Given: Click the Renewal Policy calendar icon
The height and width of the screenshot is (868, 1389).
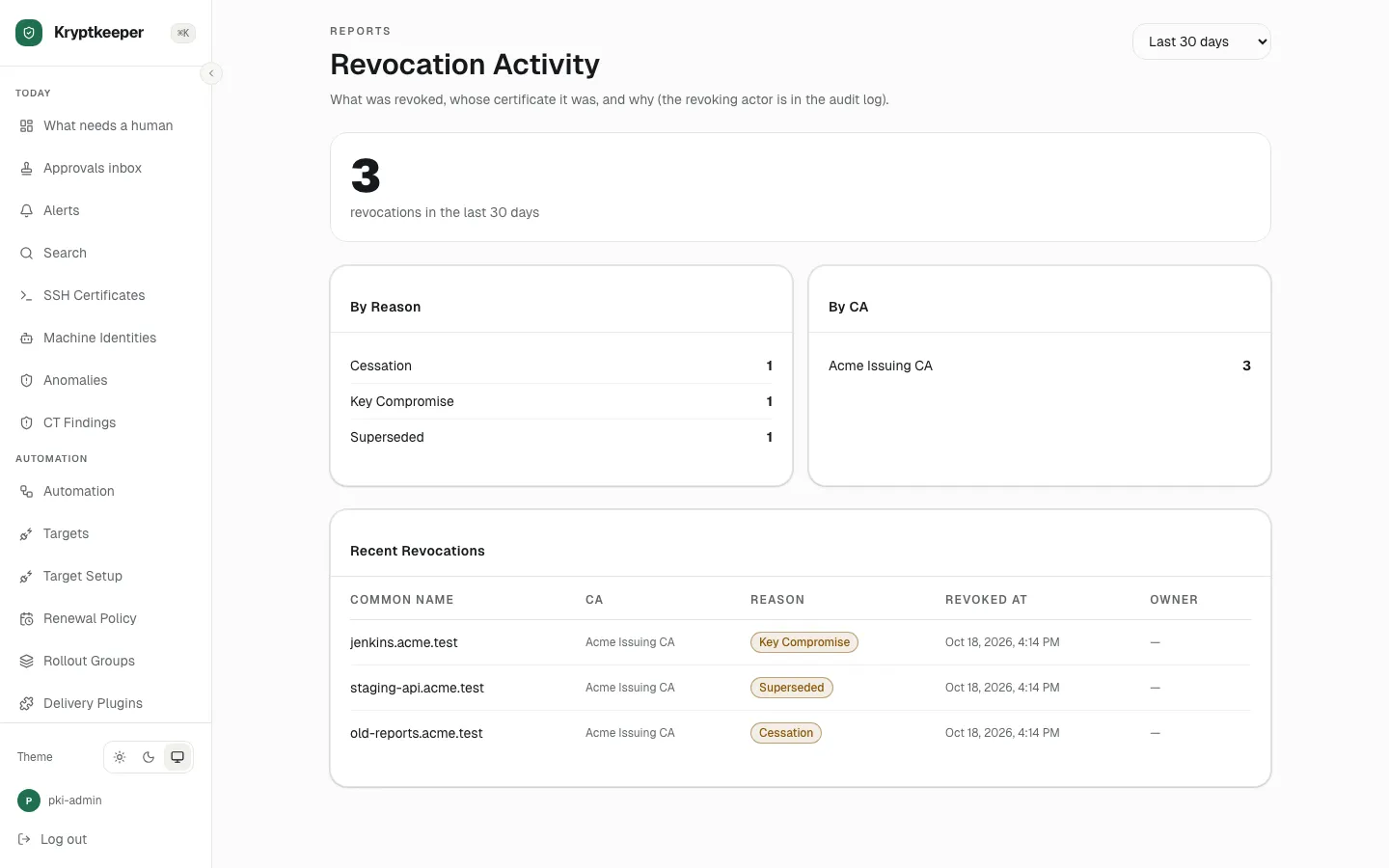Looking at the screenshot, I should (27, 619).
